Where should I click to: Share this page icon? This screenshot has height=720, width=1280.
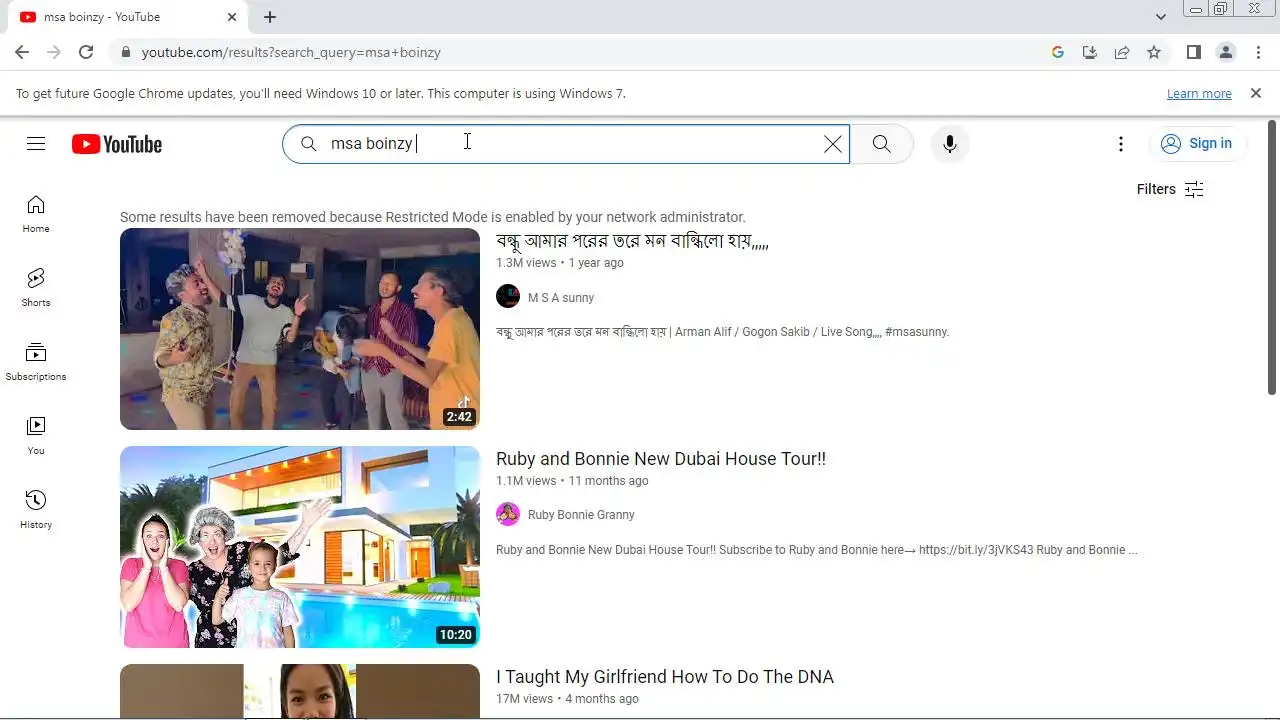point(1122,52)
